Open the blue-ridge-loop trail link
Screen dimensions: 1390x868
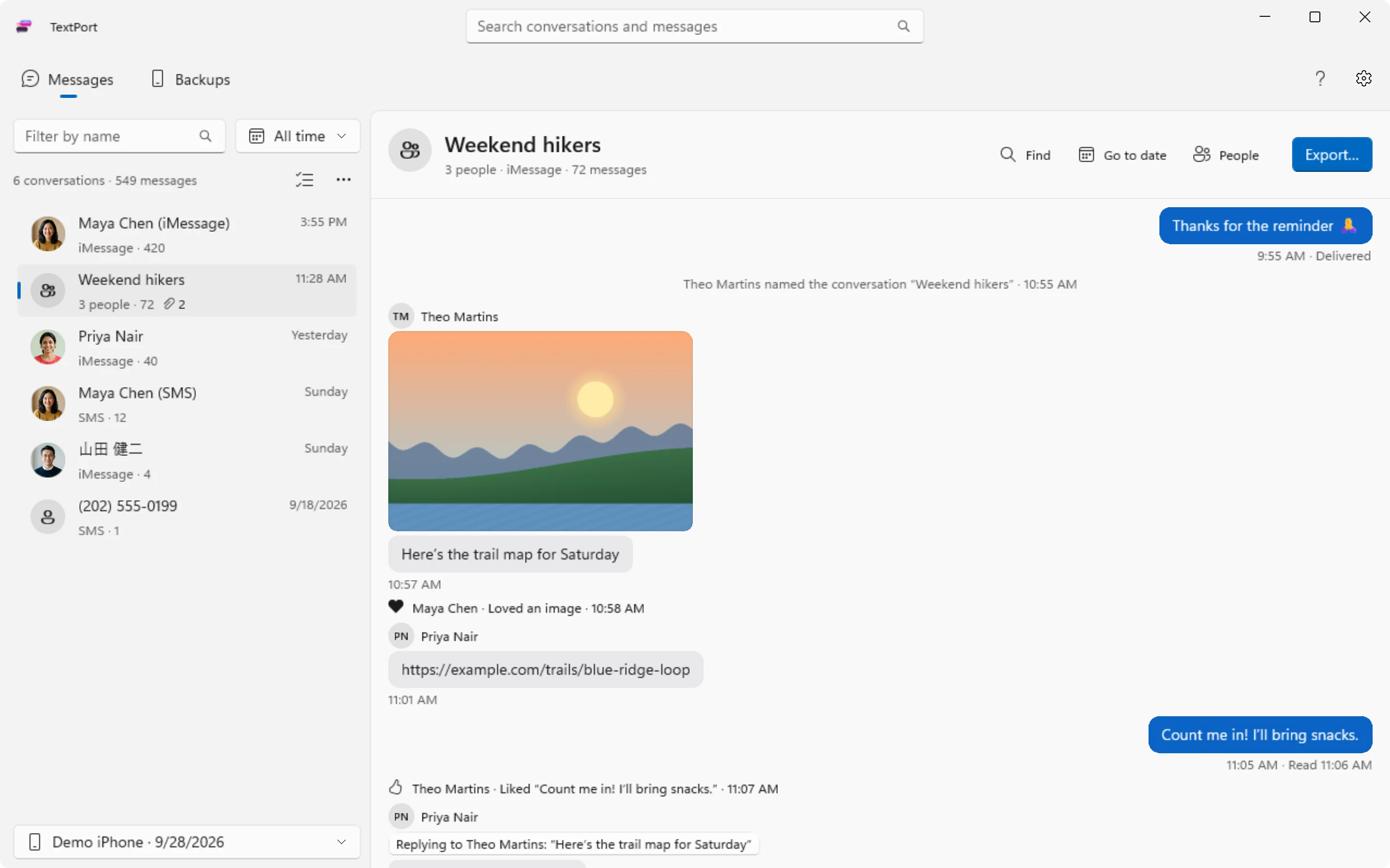coord(545,669)
